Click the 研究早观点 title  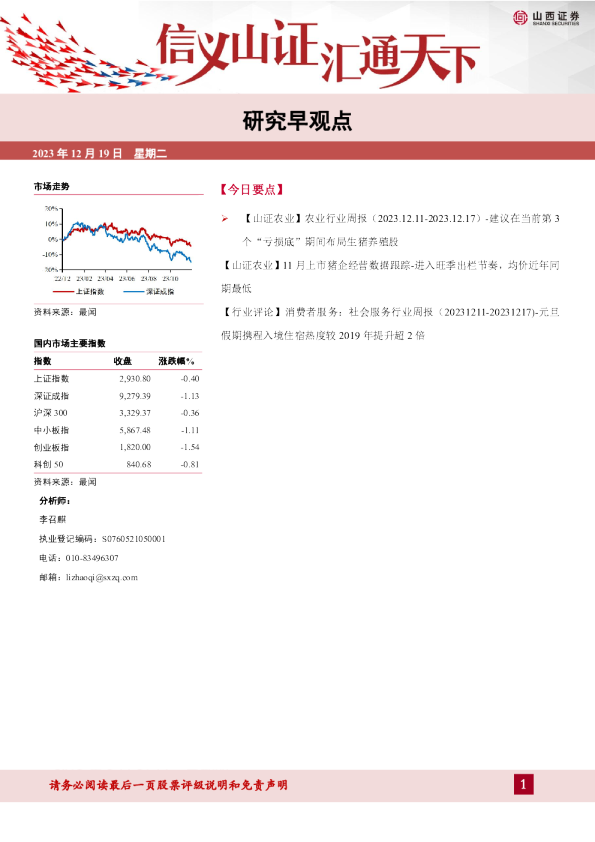click(x=298, y=121)
